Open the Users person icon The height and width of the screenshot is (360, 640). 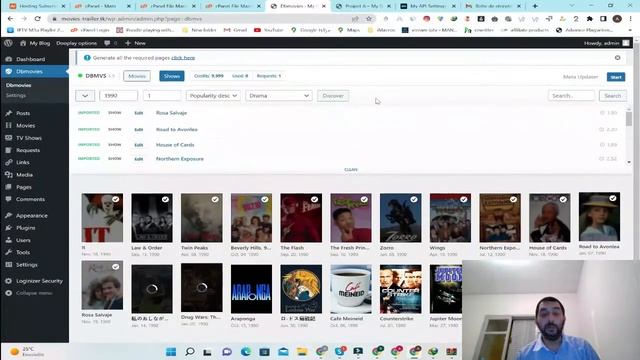(x=9, y=240)
